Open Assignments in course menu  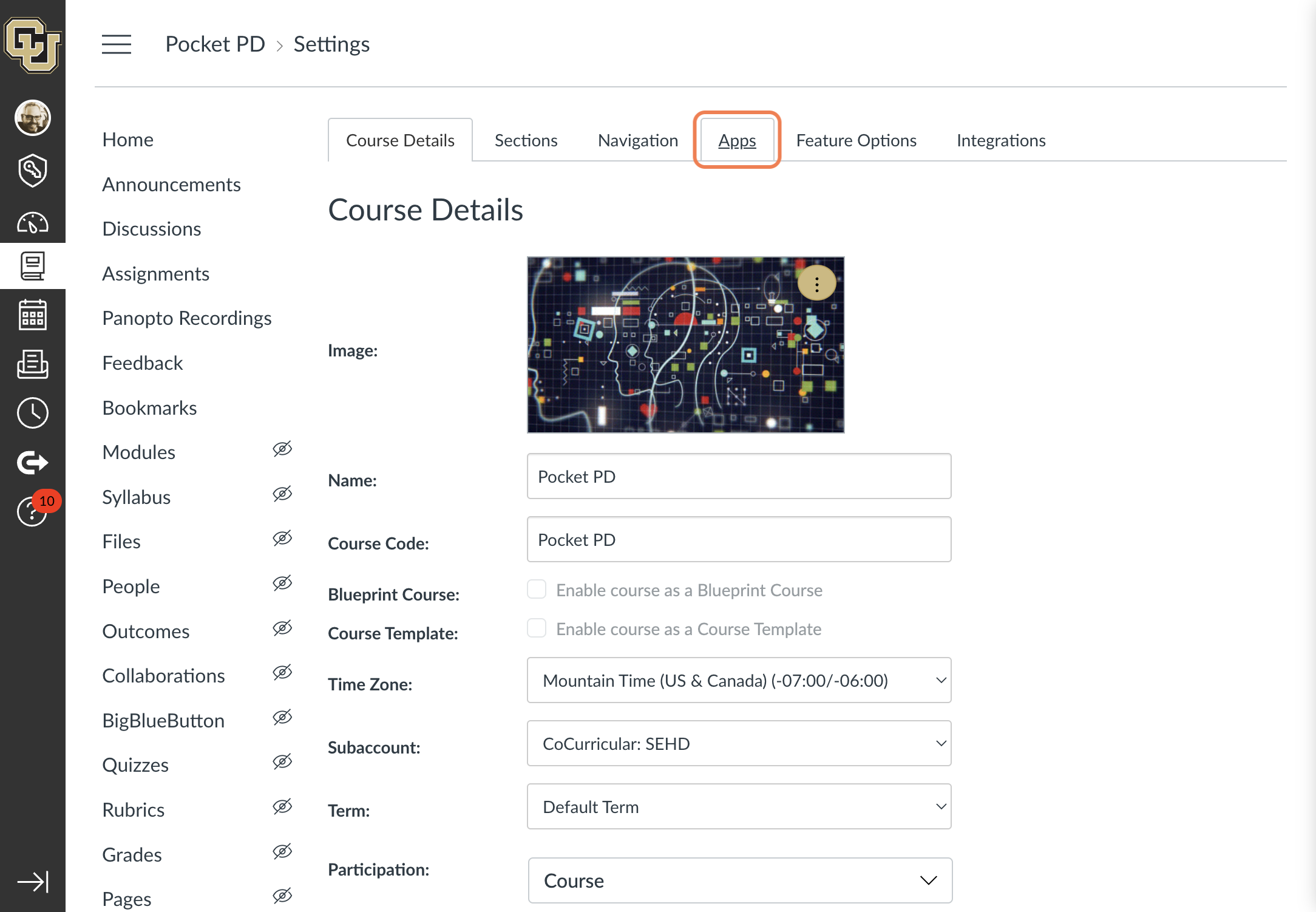(x=155, y=274)
